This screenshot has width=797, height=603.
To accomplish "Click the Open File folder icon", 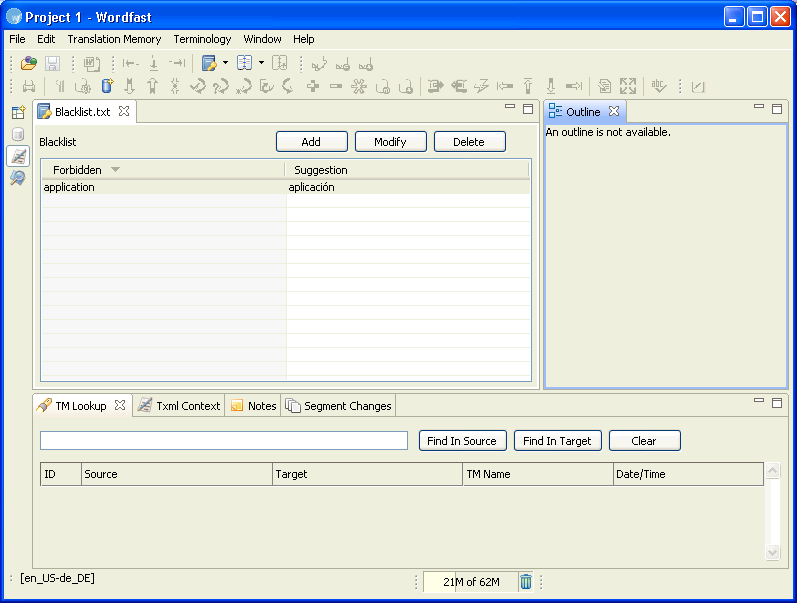I will pyautogui.click(x=28, y=63).
